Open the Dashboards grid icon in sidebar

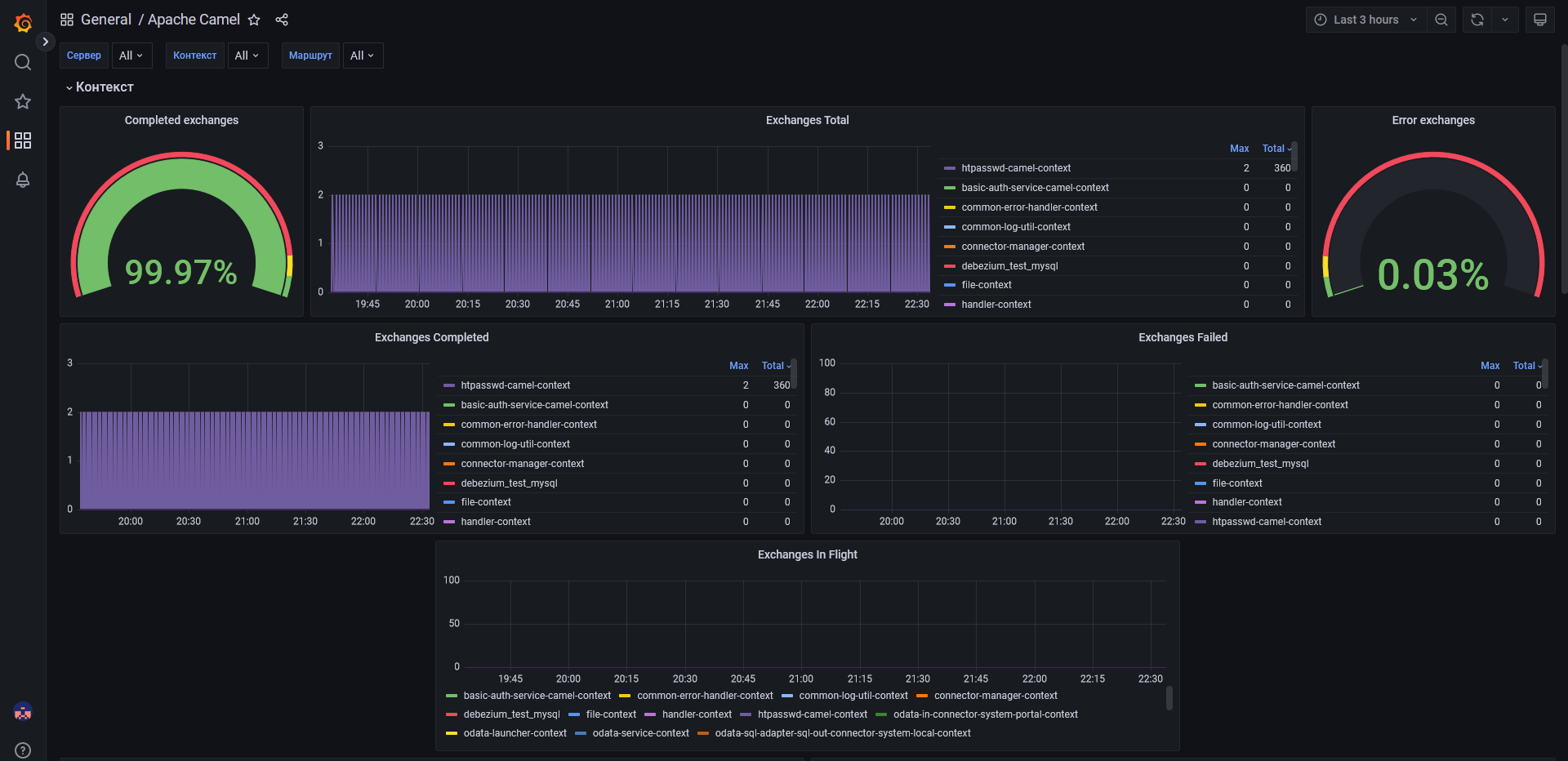pyautogui.click(x=23, y=140)
